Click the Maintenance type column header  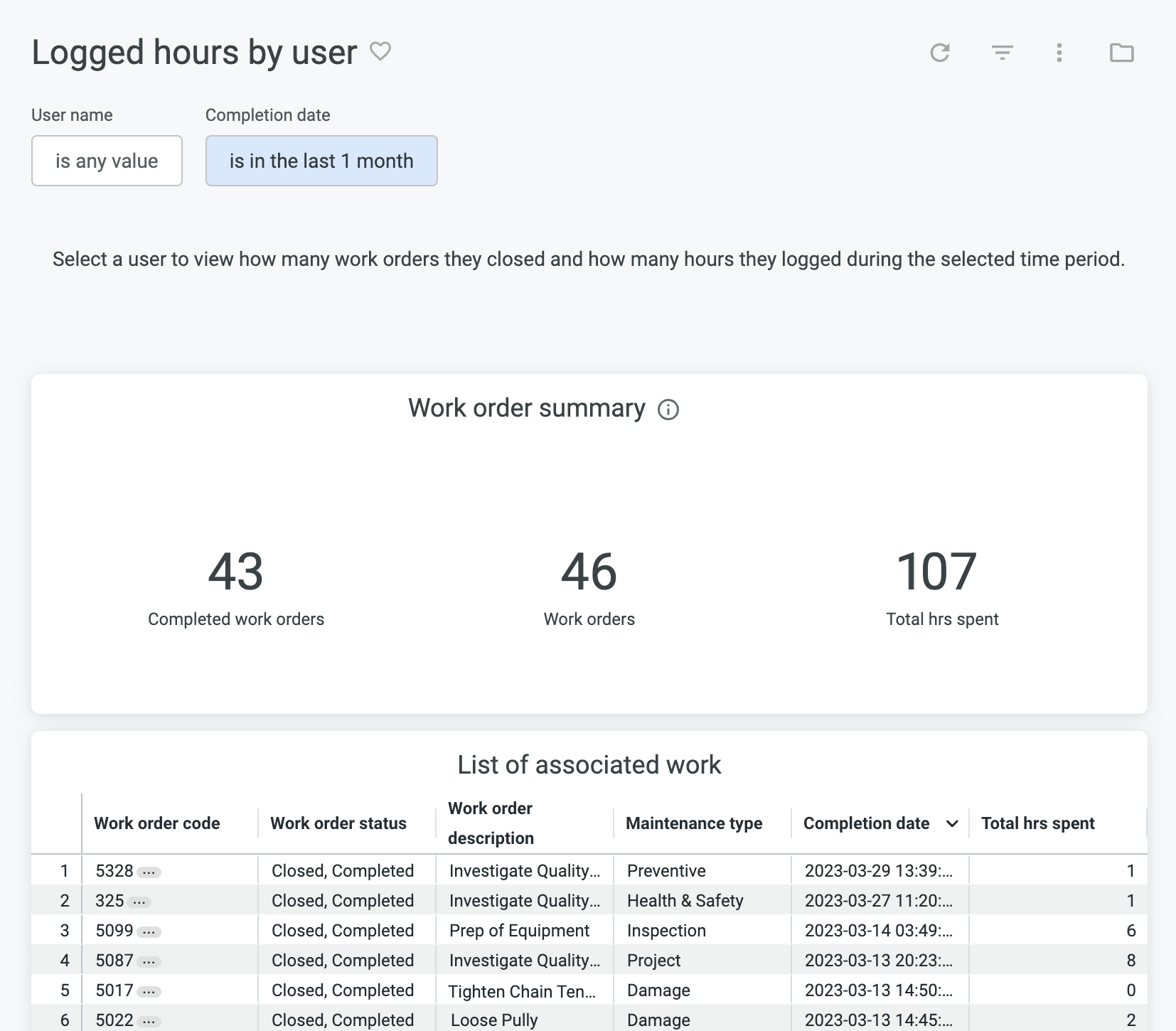point(693,823)
